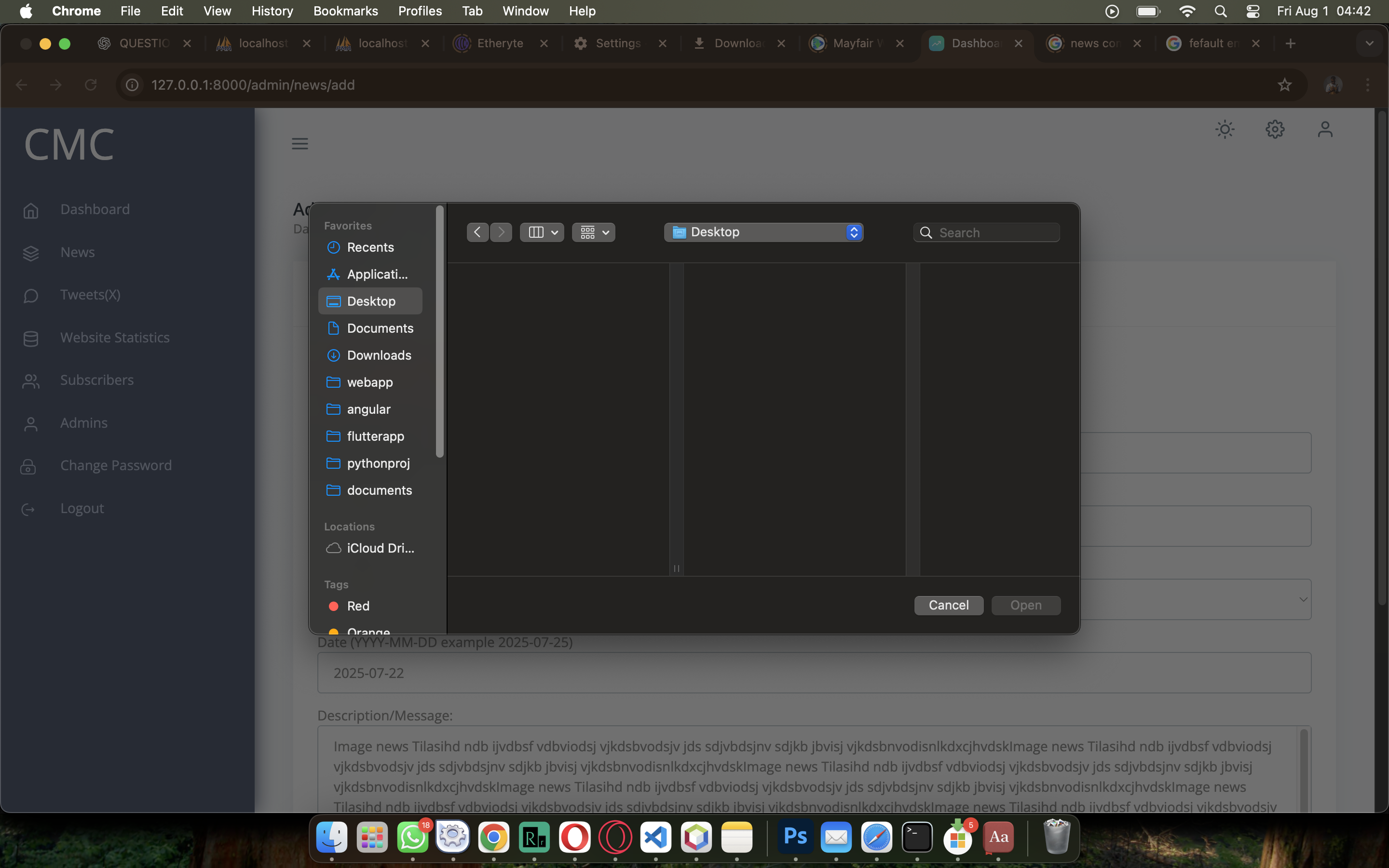Click inside the dialog Search field
Image resolution: width=1389 pixels, height=868 pixels.
985,232
